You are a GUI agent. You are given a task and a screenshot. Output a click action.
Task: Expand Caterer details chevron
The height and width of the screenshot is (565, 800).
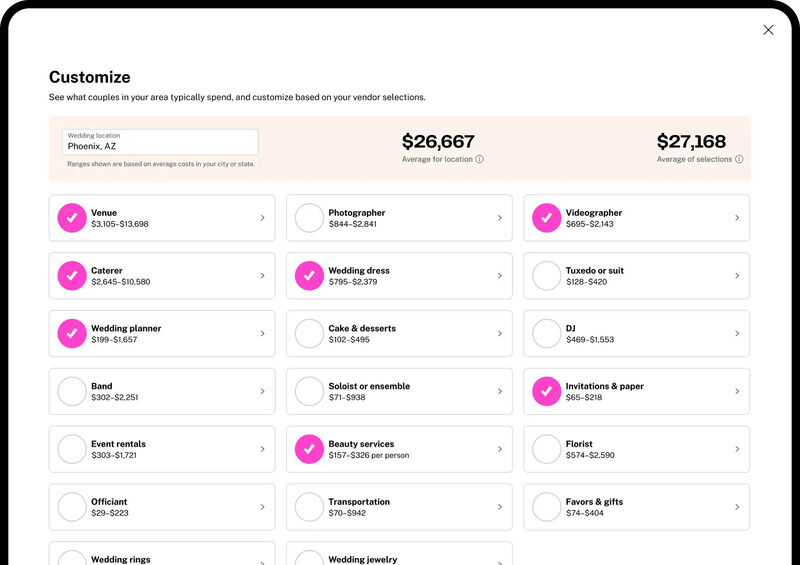(262, 276)
